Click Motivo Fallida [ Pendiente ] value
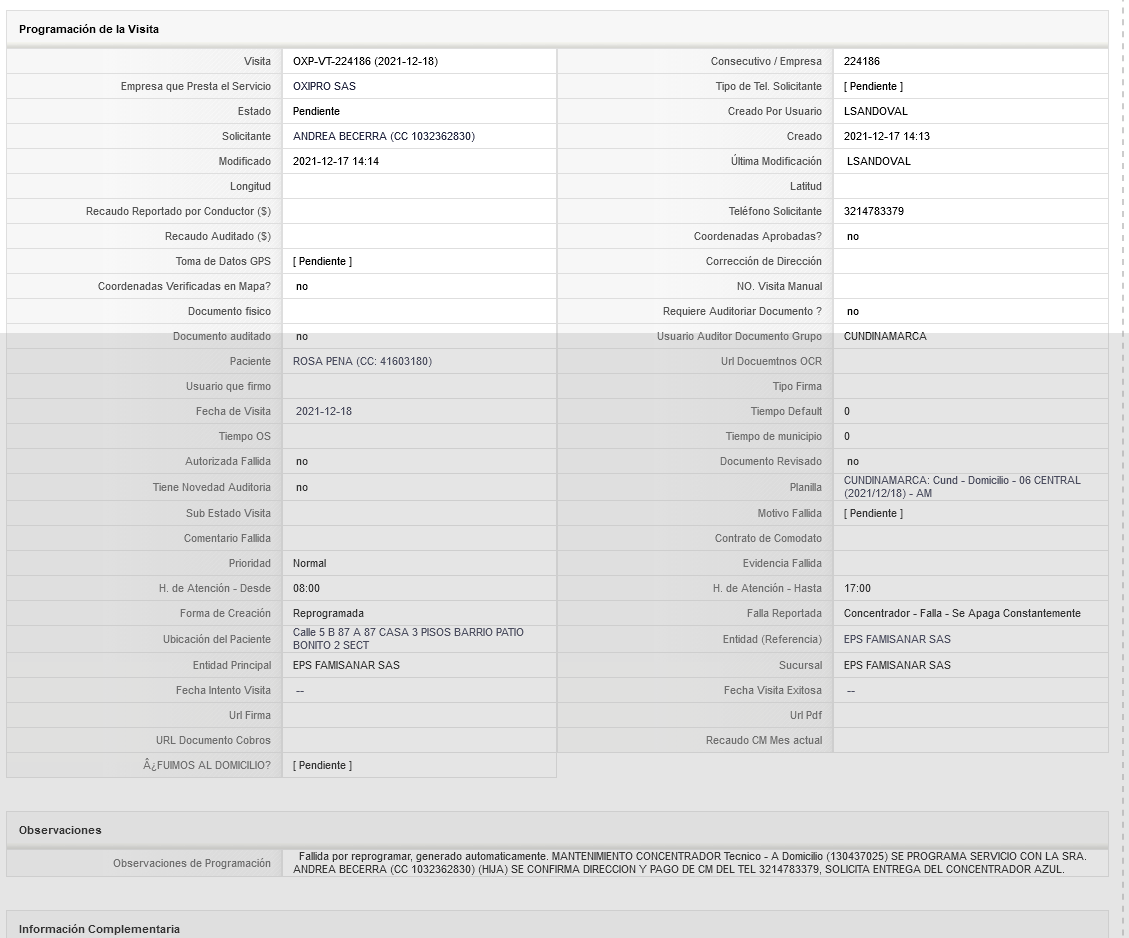Screen dimensions: 1129x938 click(x=873, y=513)
